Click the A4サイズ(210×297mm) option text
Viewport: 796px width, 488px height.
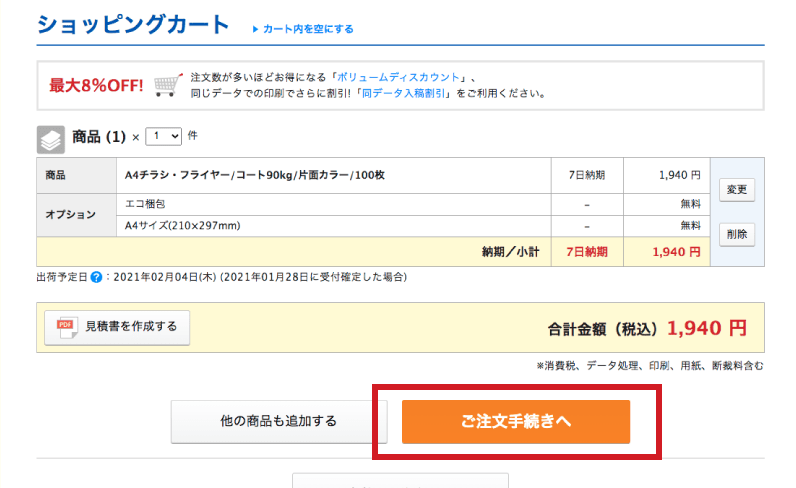tap(182, 225)
